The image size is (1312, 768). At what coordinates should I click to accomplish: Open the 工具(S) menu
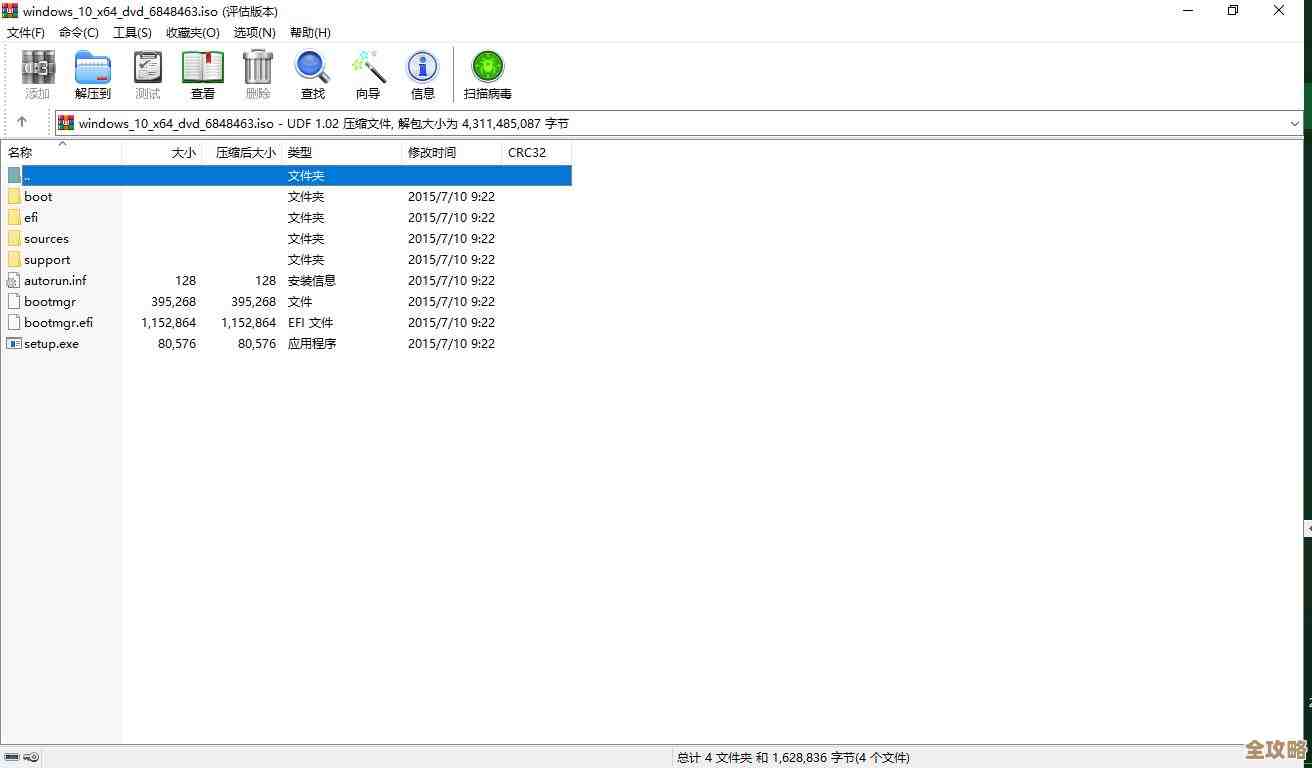(130, 32)
